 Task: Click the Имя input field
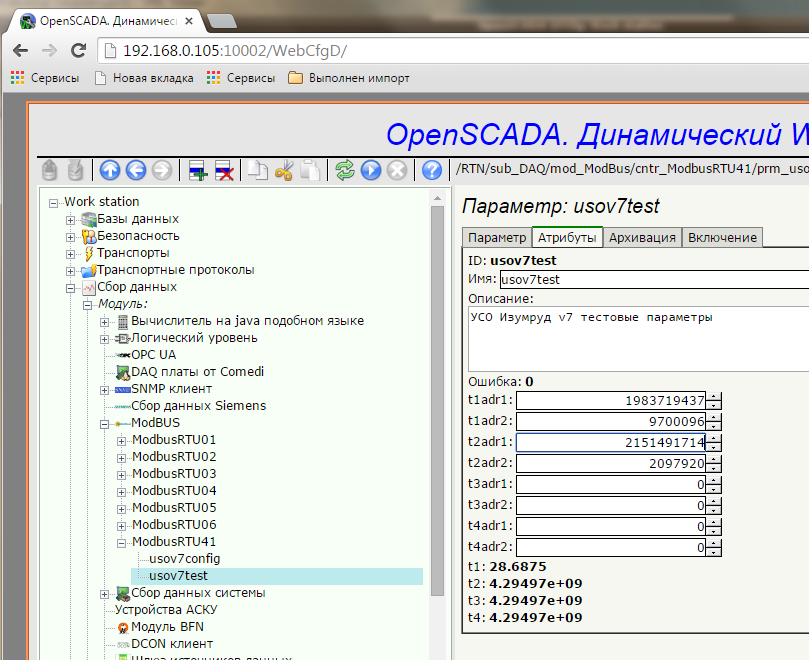(x=652, y=280)
